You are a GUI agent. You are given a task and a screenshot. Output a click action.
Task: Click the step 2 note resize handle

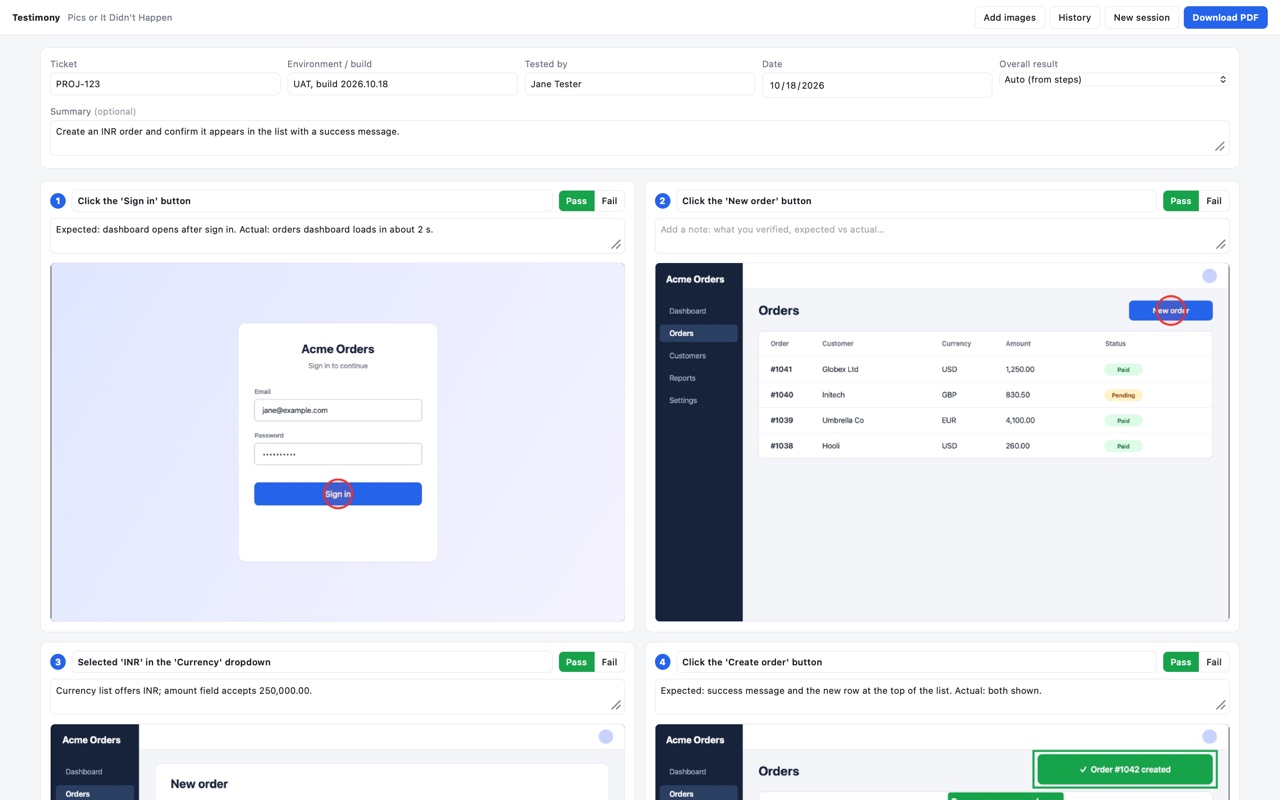pos(1221,244)
